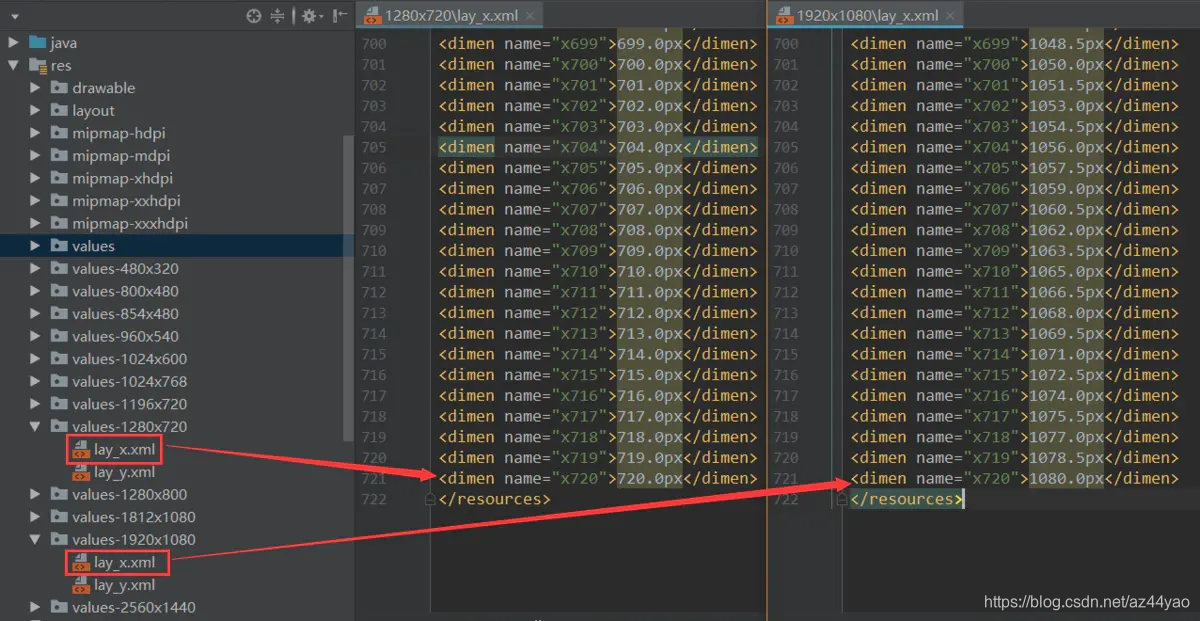Image resolution: width=1200 pixels, height=621 pixels.
Task: Close the 1920x1080\lay_x.xml tab
Action: (x=949, y=15)
